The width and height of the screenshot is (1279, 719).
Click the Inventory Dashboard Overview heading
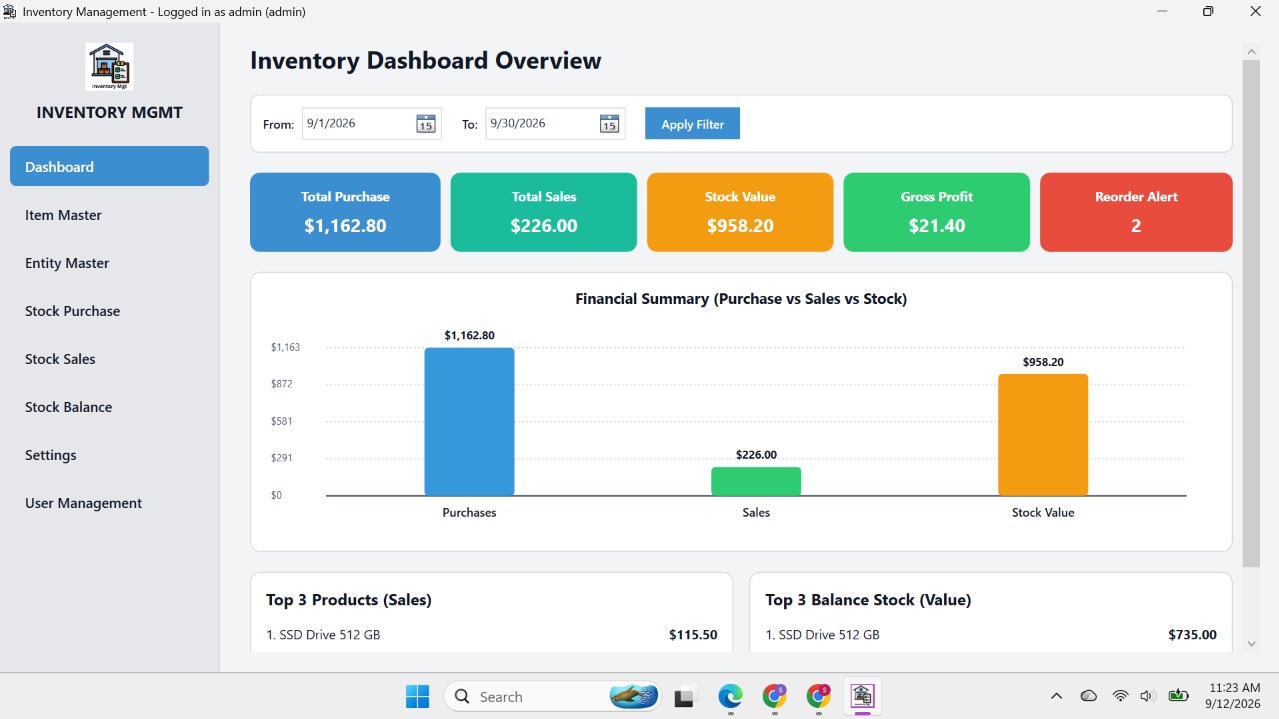pos(426,60)
